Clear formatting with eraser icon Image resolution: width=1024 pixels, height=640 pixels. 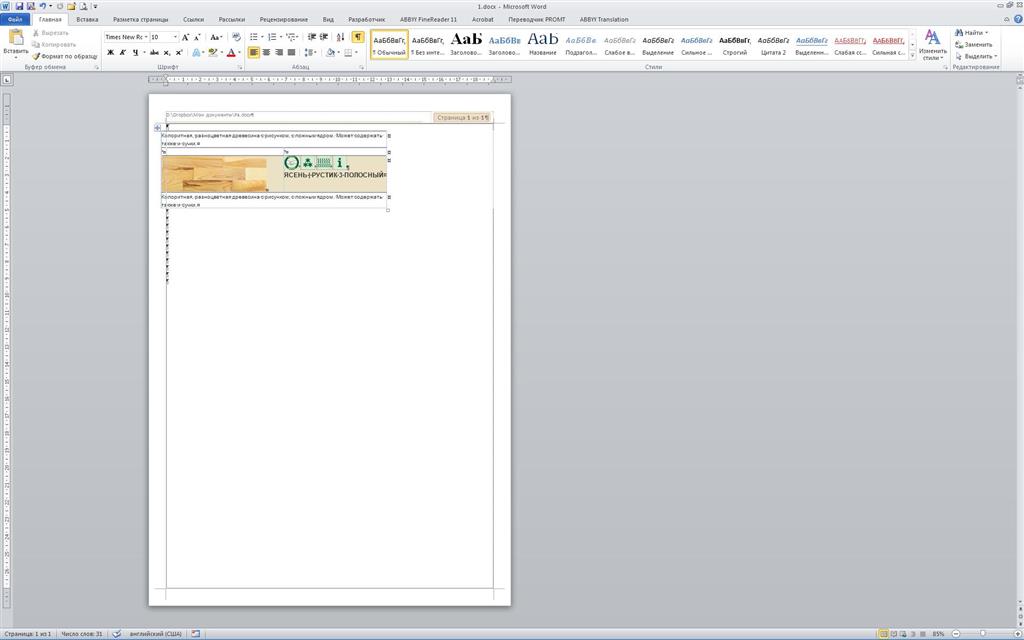[236, 37]
